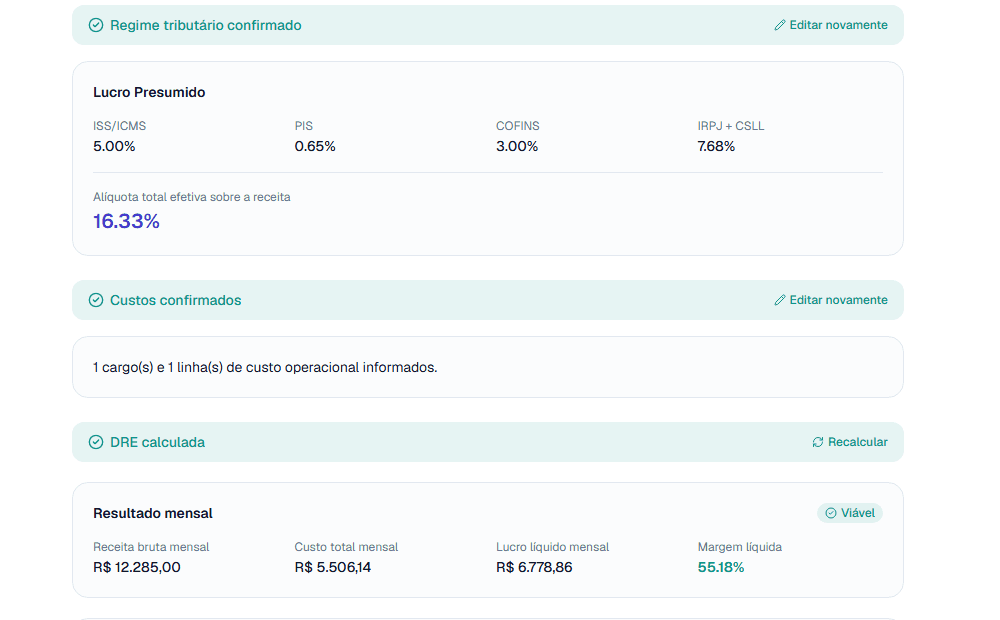Image resolution: width=1000 pixels, height=620 pixels.
Task: Click the 5.00% ISS/ICMS value
Action: [x=114, y=146]
